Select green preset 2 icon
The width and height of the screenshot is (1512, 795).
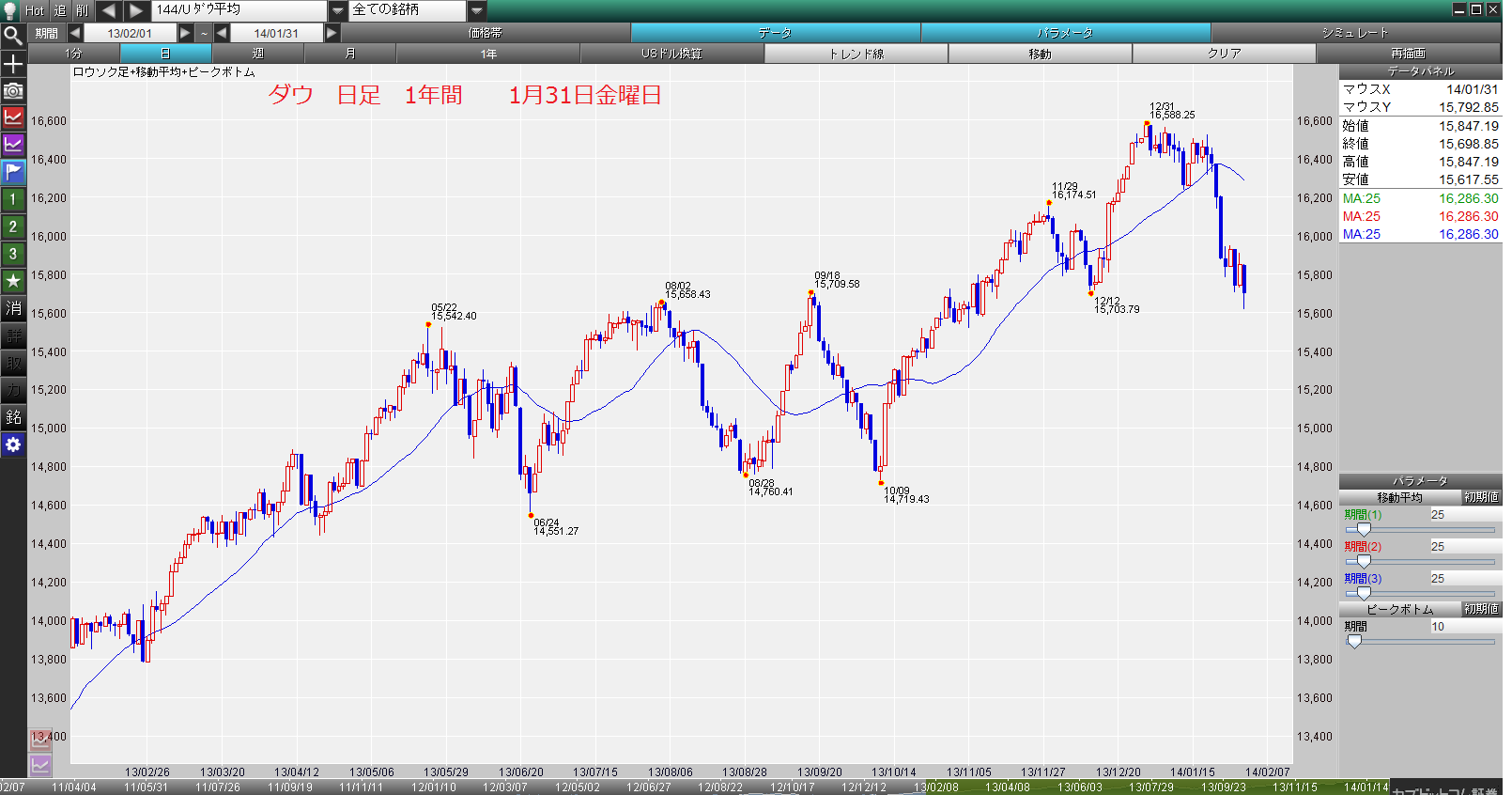[x=13, y=226]
